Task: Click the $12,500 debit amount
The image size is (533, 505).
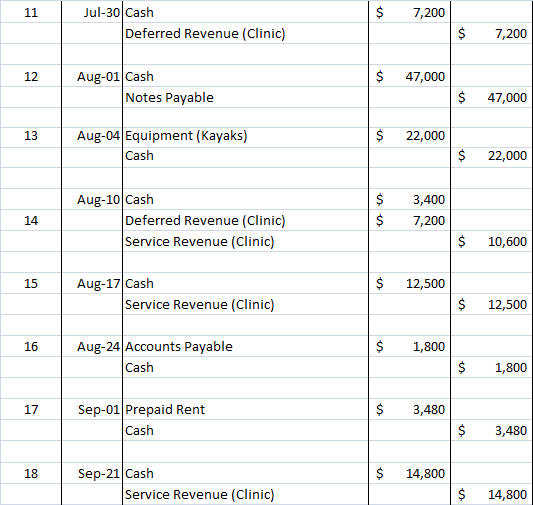Action: pyautogui.click(x=410, y=283)
